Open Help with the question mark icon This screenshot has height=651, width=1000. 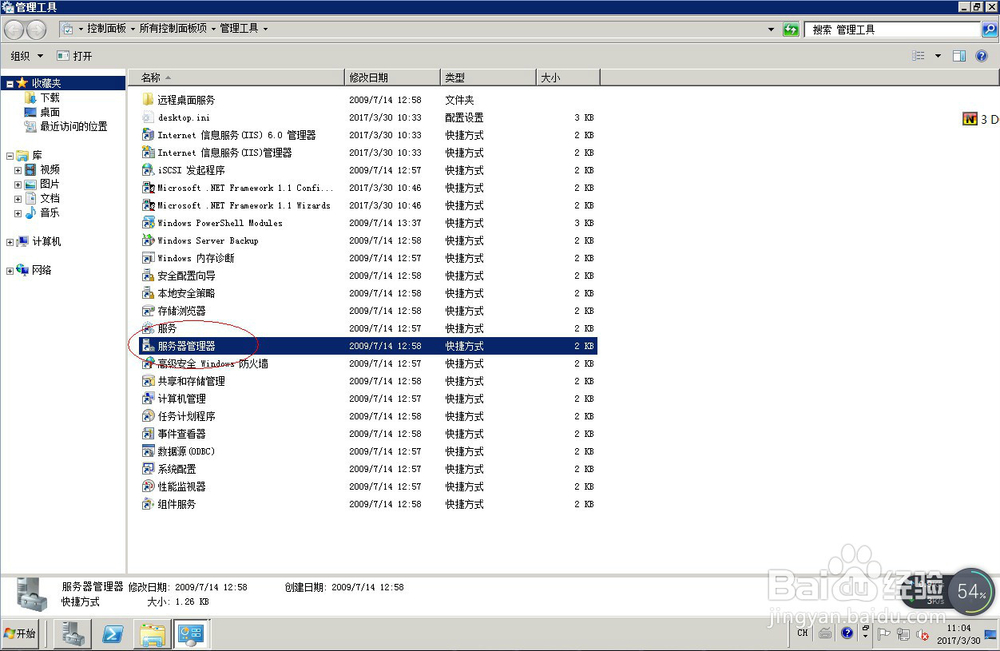[982, 56]
